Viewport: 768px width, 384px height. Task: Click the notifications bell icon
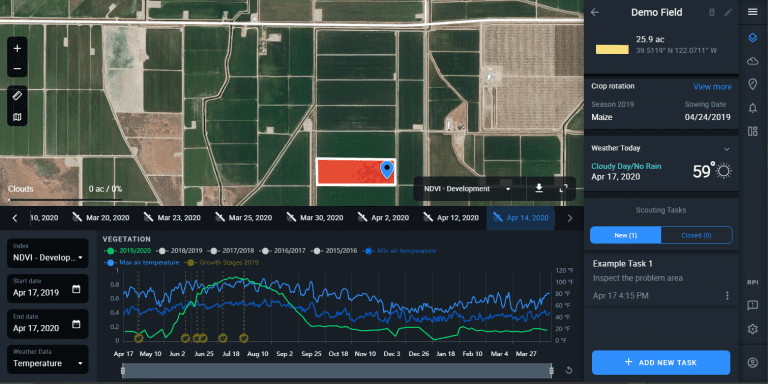[x=753, y=108]
